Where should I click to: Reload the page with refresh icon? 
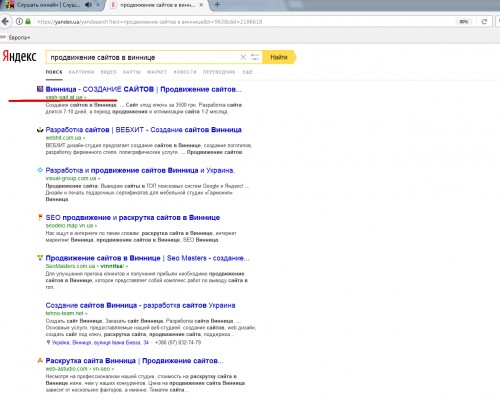click(484, 22)
